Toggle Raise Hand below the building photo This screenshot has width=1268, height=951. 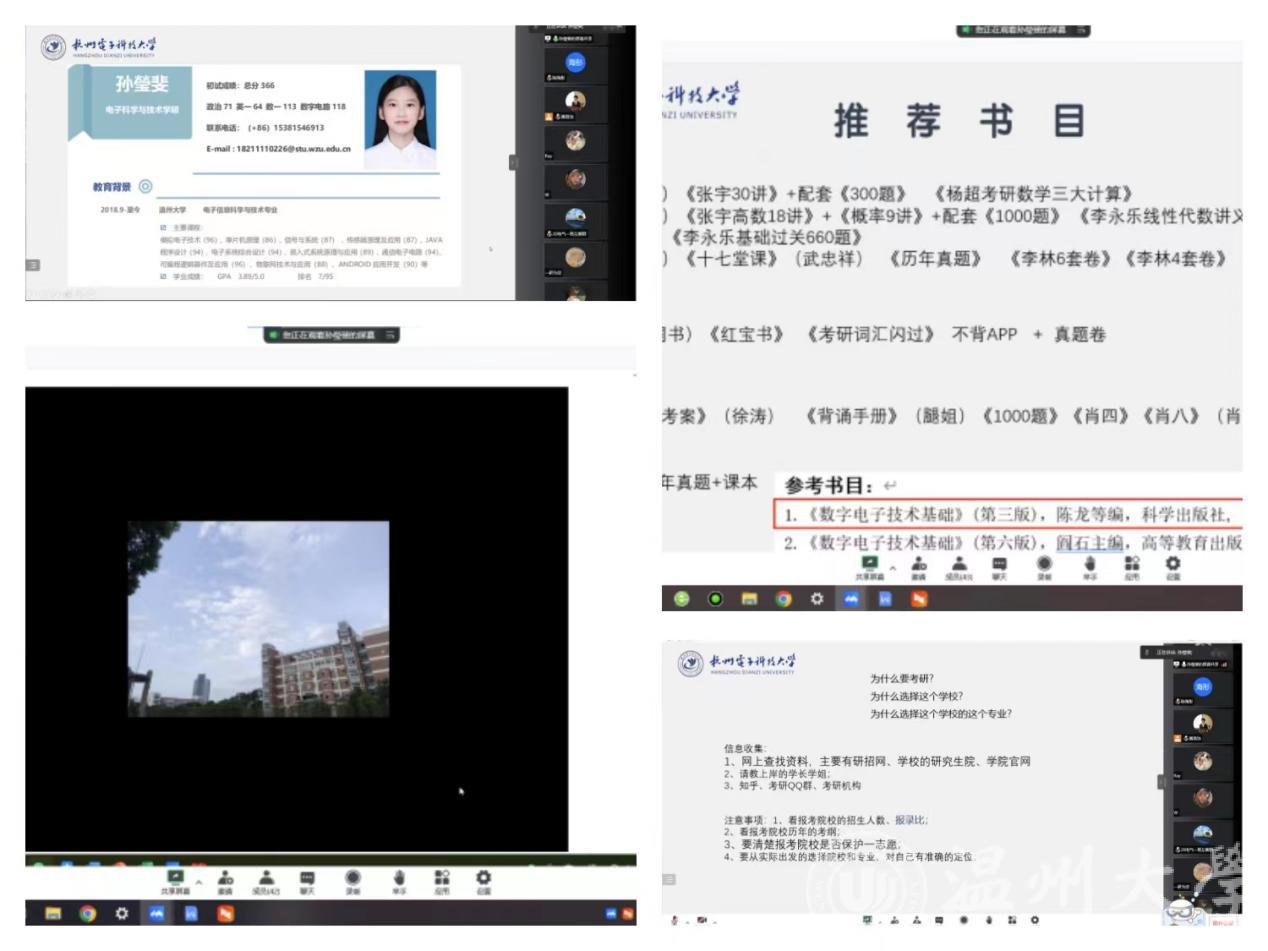(x=399, y=881)
